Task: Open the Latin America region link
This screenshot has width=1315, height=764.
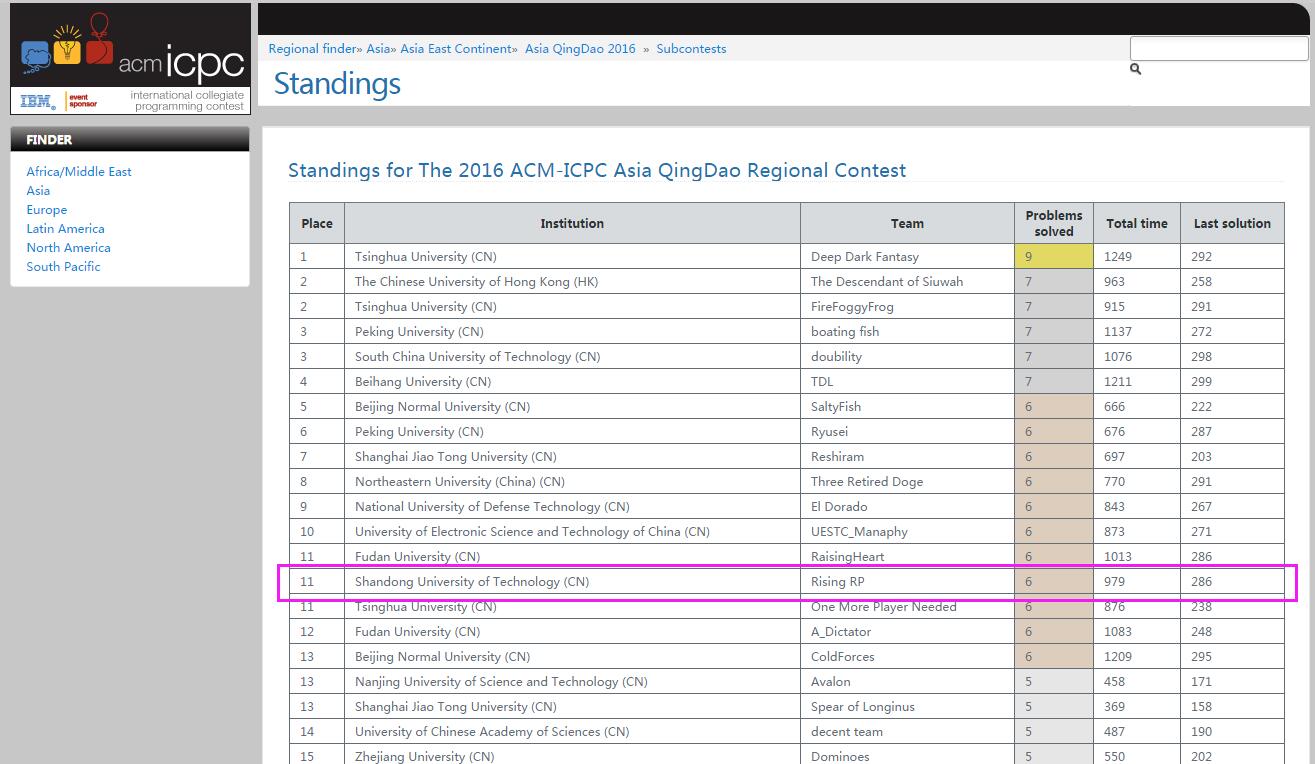Action: pos(65,229)
